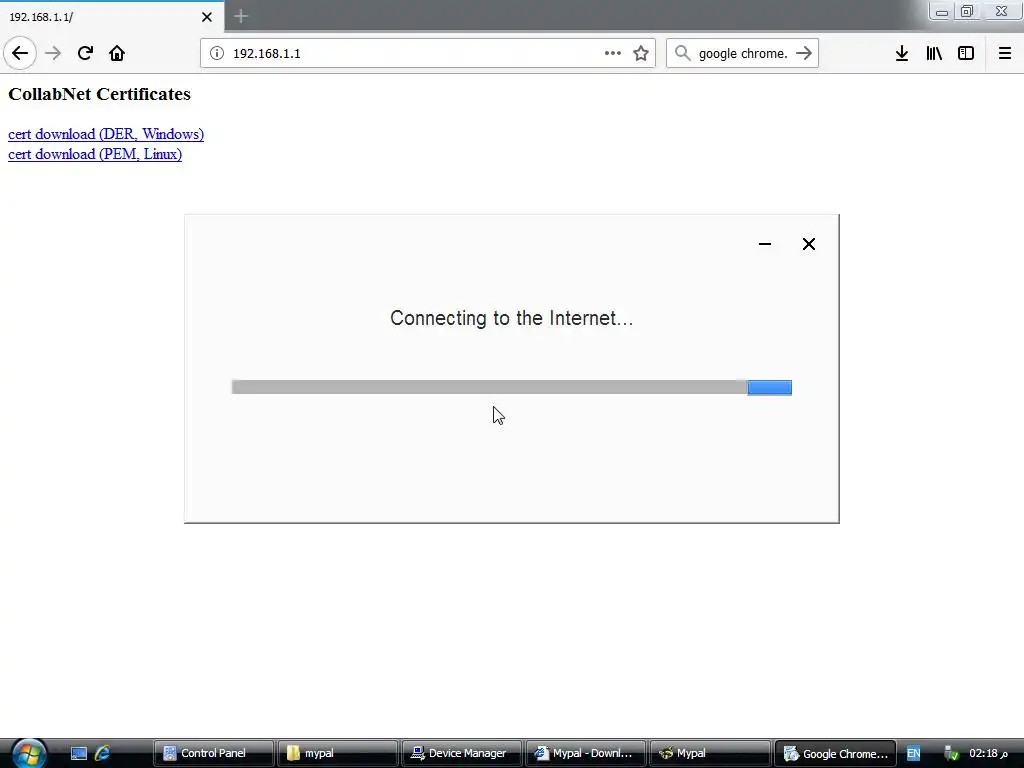Open the hamburger application menu
This screenshot has height=768, width=1024.
pyautogui.click(x=1004, y=53)
